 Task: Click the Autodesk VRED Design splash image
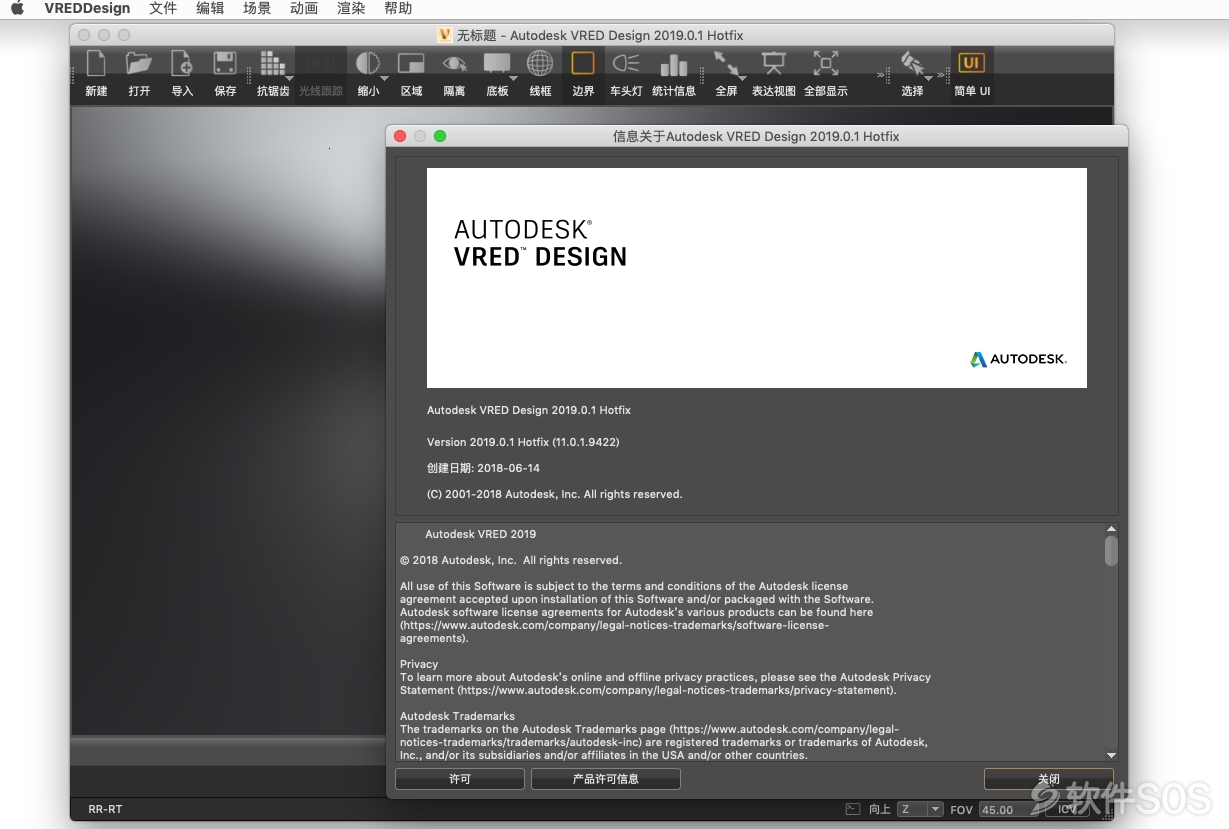pyautogui.click(x=757, y=278)
